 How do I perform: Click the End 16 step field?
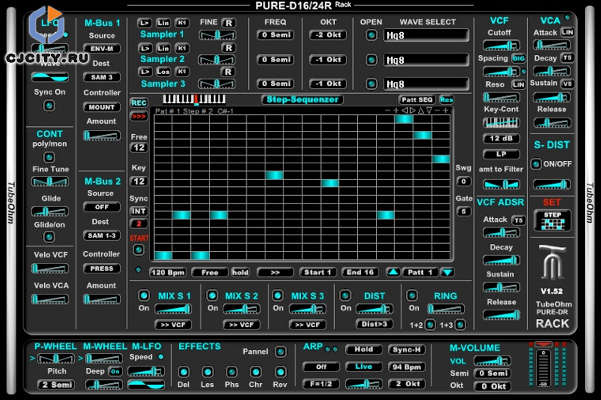click(360, 272)
